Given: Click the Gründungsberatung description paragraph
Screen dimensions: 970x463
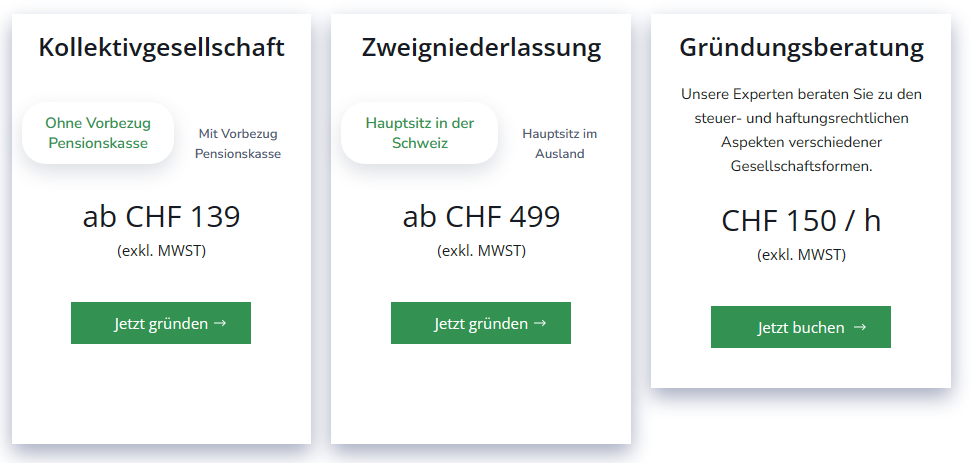Looking at the screenshot, I should [801, 130].
